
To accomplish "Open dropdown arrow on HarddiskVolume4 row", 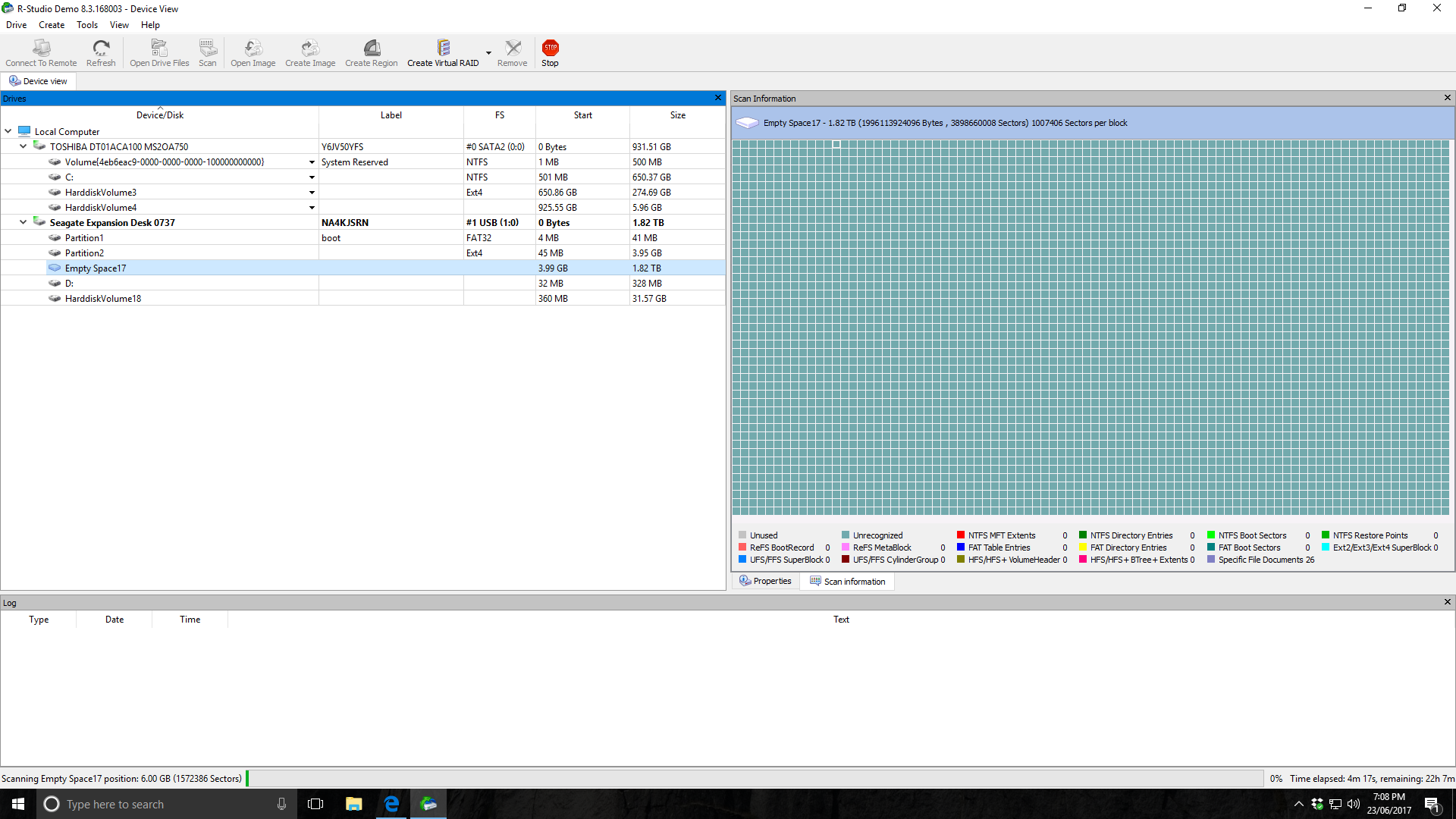I will (x=312, y=208).
